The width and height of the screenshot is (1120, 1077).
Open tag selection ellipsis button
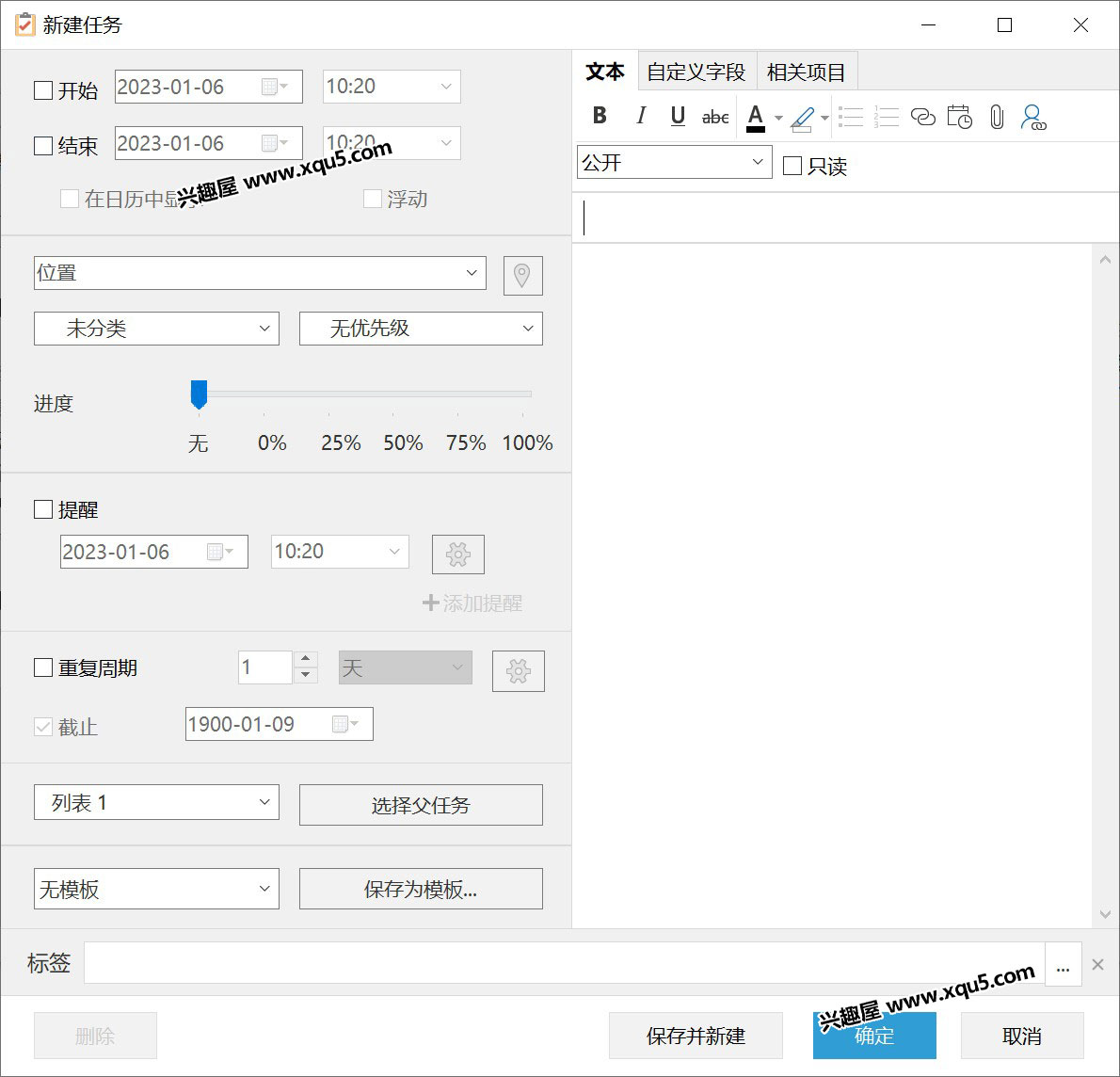pyautogui.click(x=1063, y=963)
